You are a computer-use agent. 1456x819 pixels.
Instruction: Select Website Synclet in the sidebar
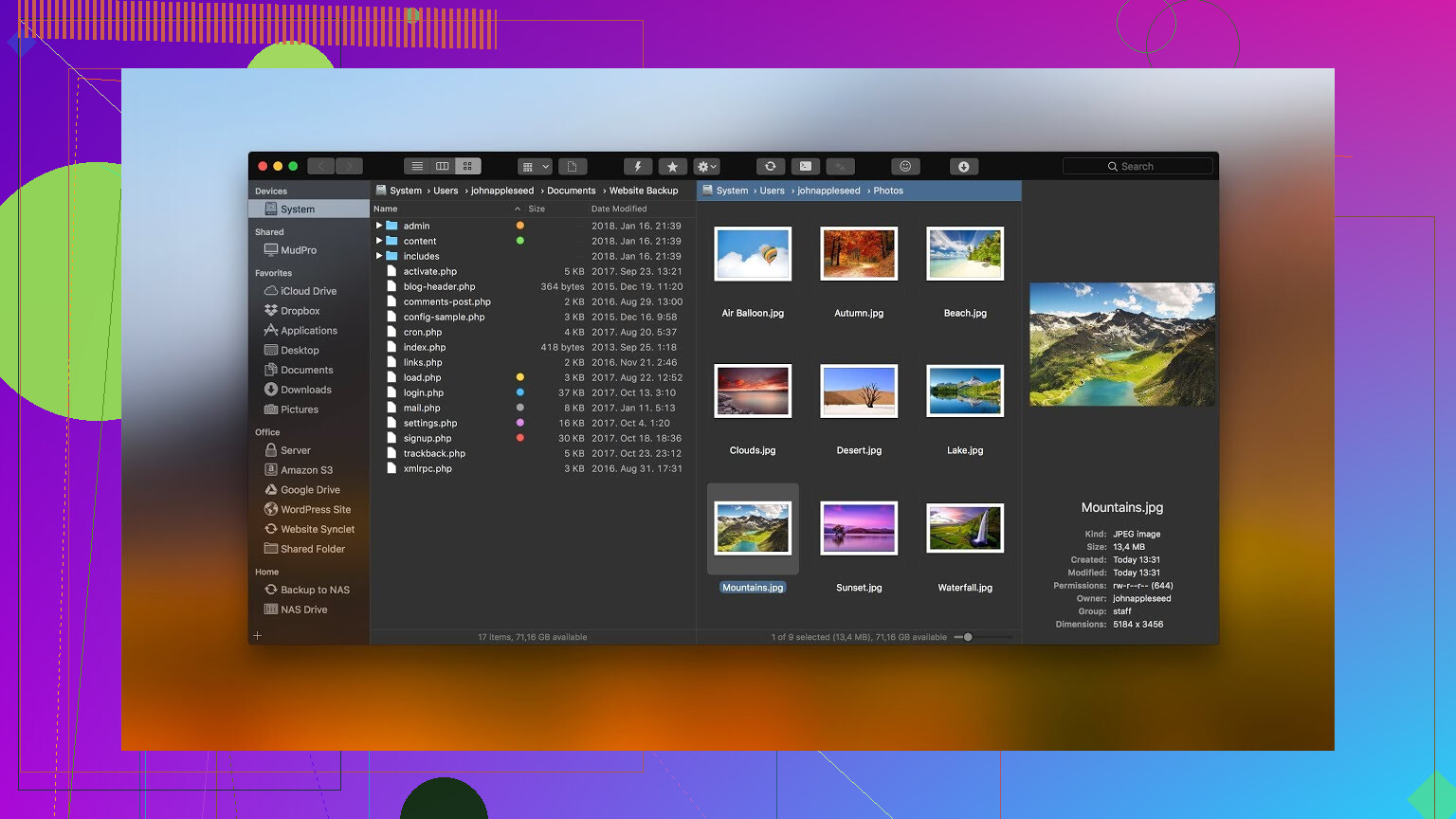pyautogui.click(x=309, y=529)
